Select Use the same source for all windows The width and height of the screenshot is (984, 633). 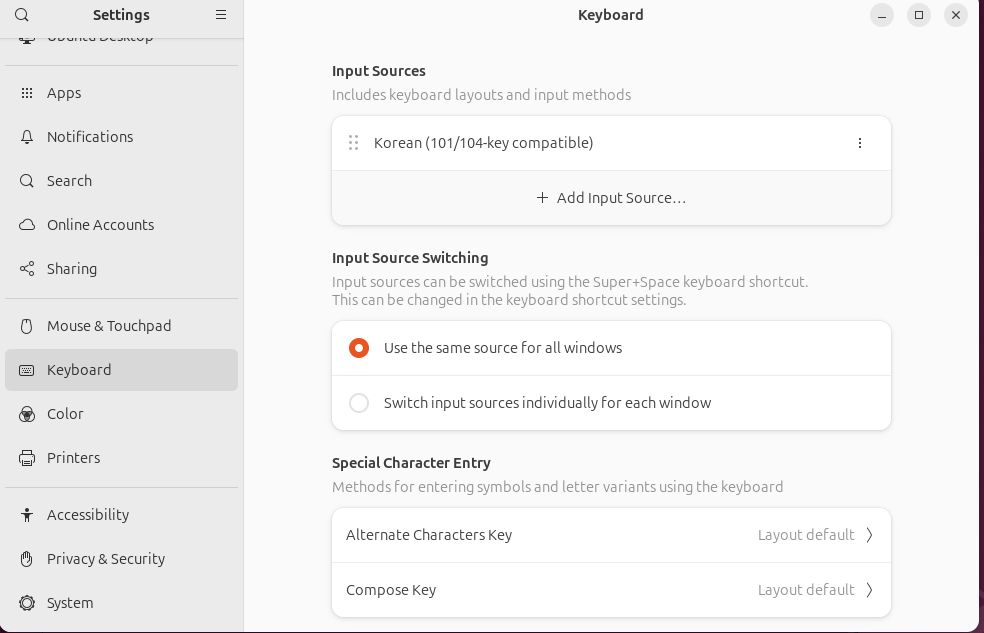pyautogui.click(x=611, y=348)
